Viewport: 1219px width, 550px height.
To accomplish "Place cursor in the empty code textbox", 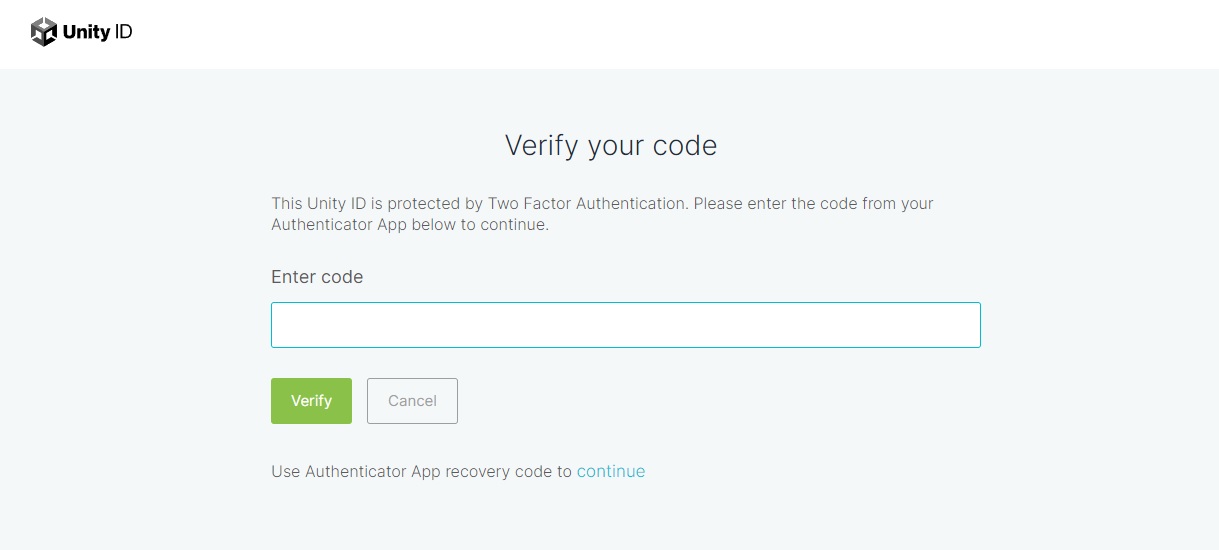I will [626, 325].
